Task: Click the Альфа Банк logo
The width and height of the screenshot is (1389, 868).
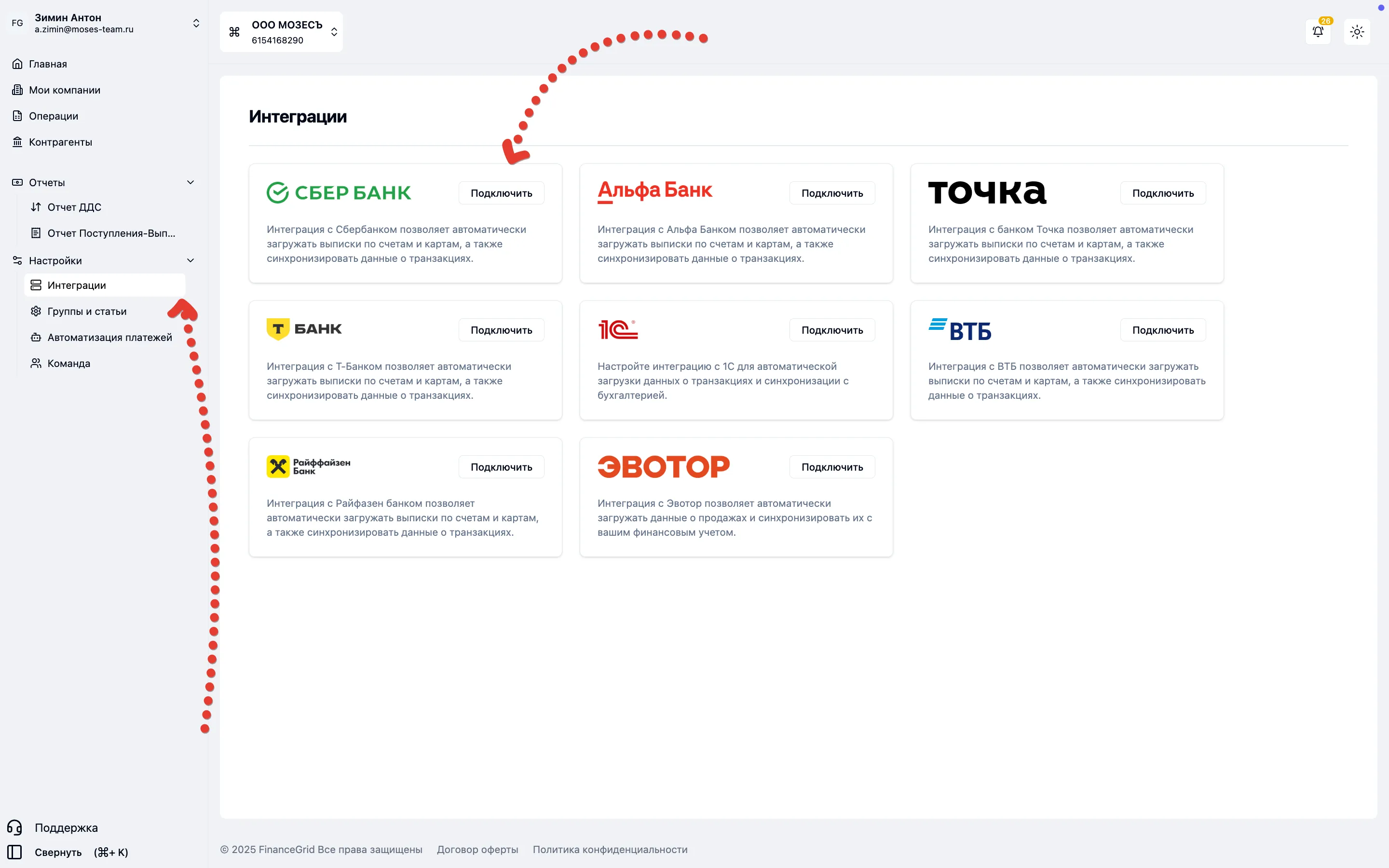Action: (x=655, y=192)
